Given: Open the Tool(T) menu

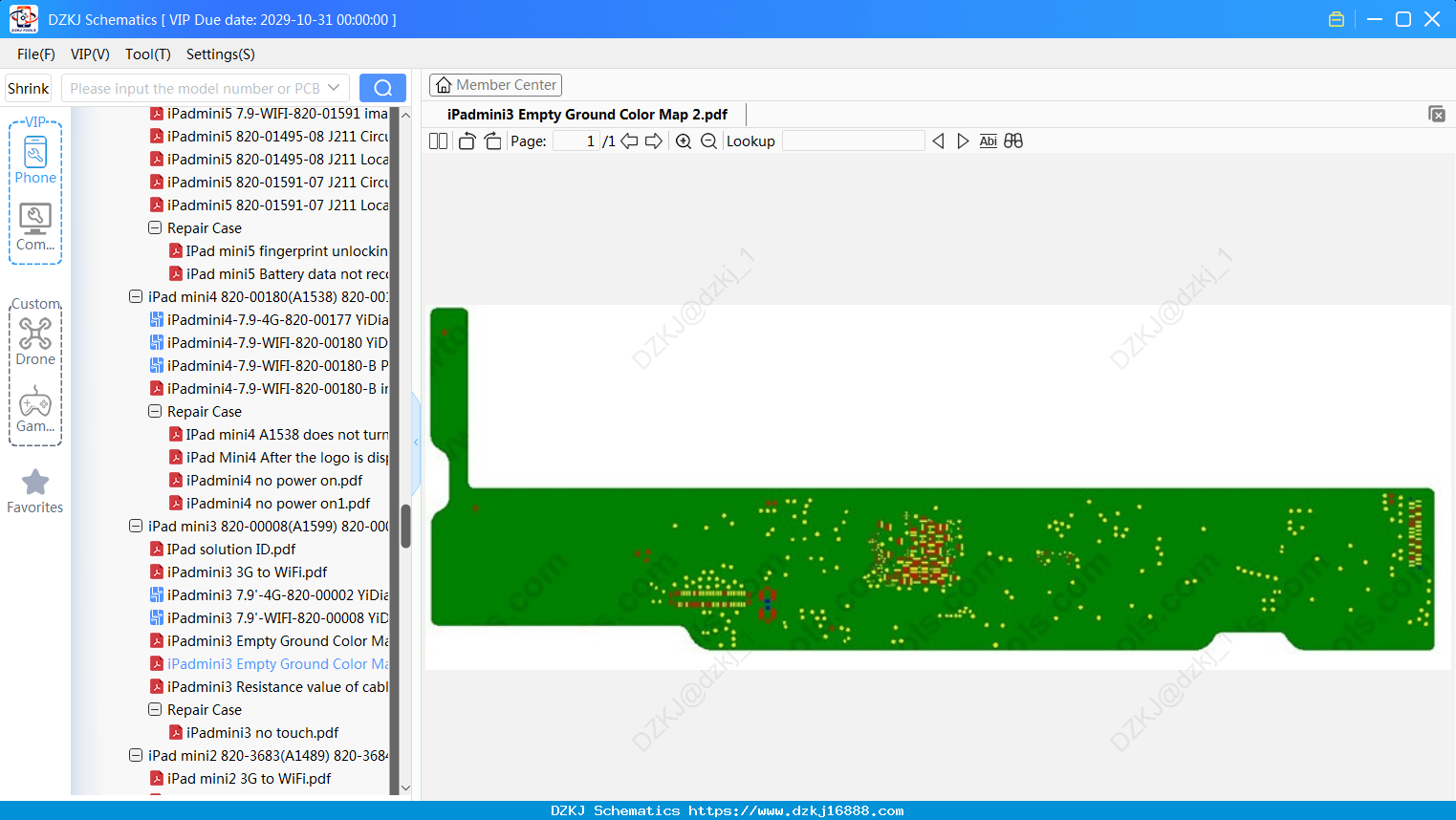Looking at the screenshot, I should pyautogui.click(x=148, y=54).
